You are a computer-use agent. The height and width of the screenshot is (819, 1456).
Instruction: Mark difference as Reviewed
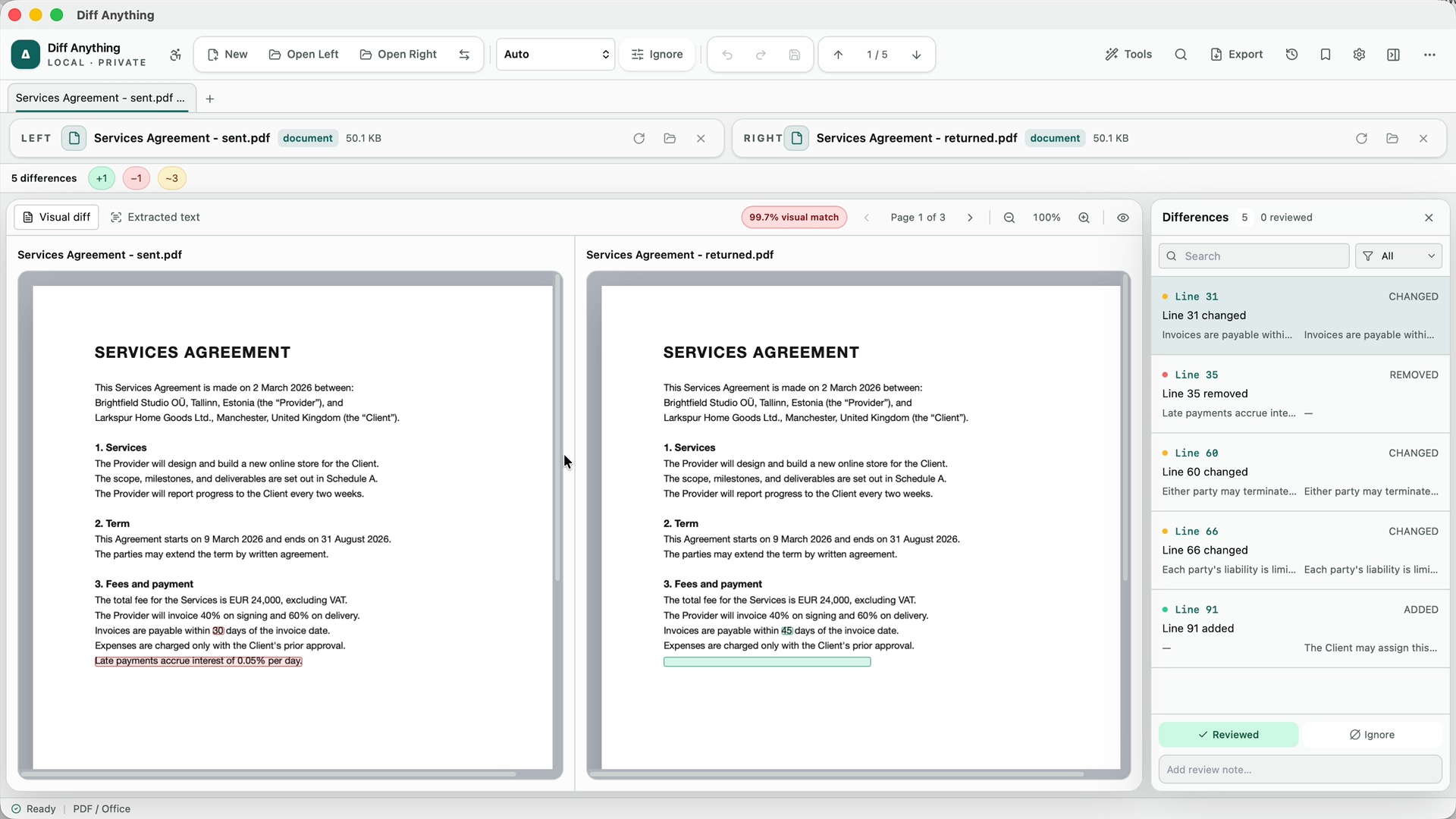coord(1228,735)
